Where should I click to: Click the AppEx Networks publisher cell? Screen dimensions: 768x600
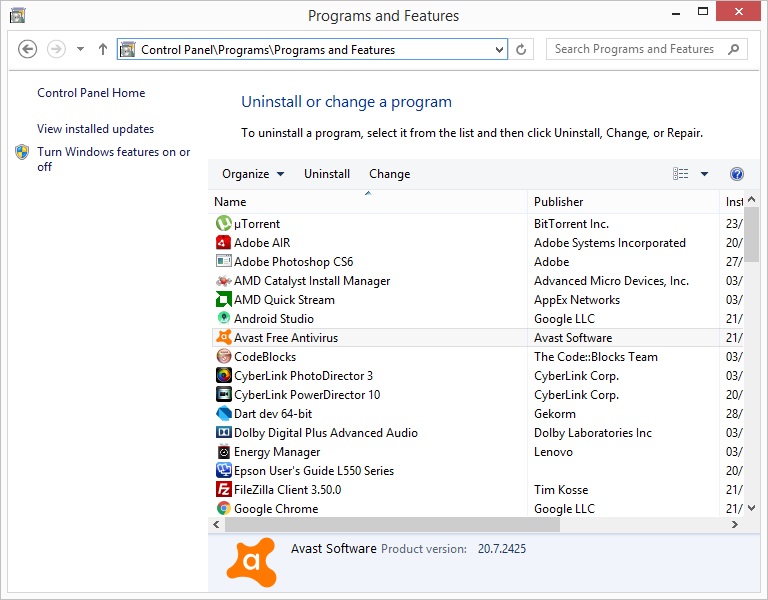pos(576,300)
